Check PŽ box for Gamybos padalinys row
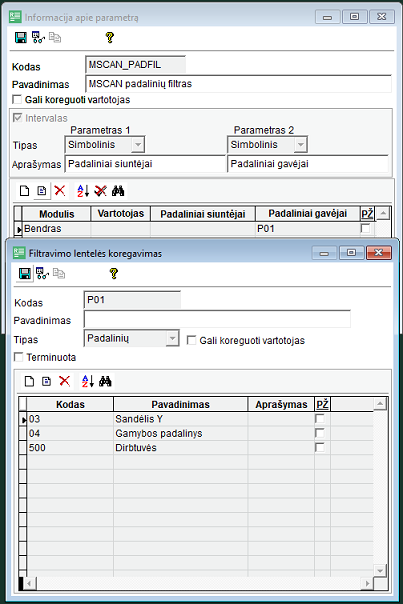The width and height of the screenshot is (403, 604). point(320,433)
